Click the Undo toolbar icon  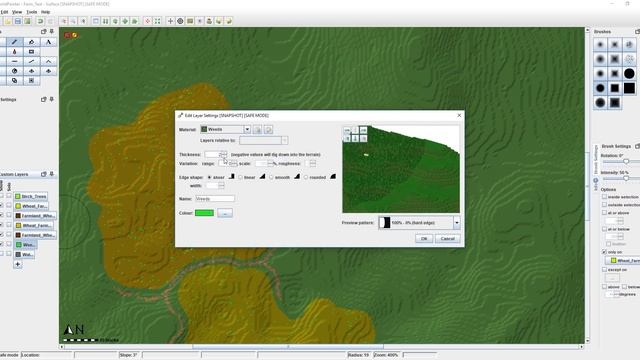(x=40, y=21)
